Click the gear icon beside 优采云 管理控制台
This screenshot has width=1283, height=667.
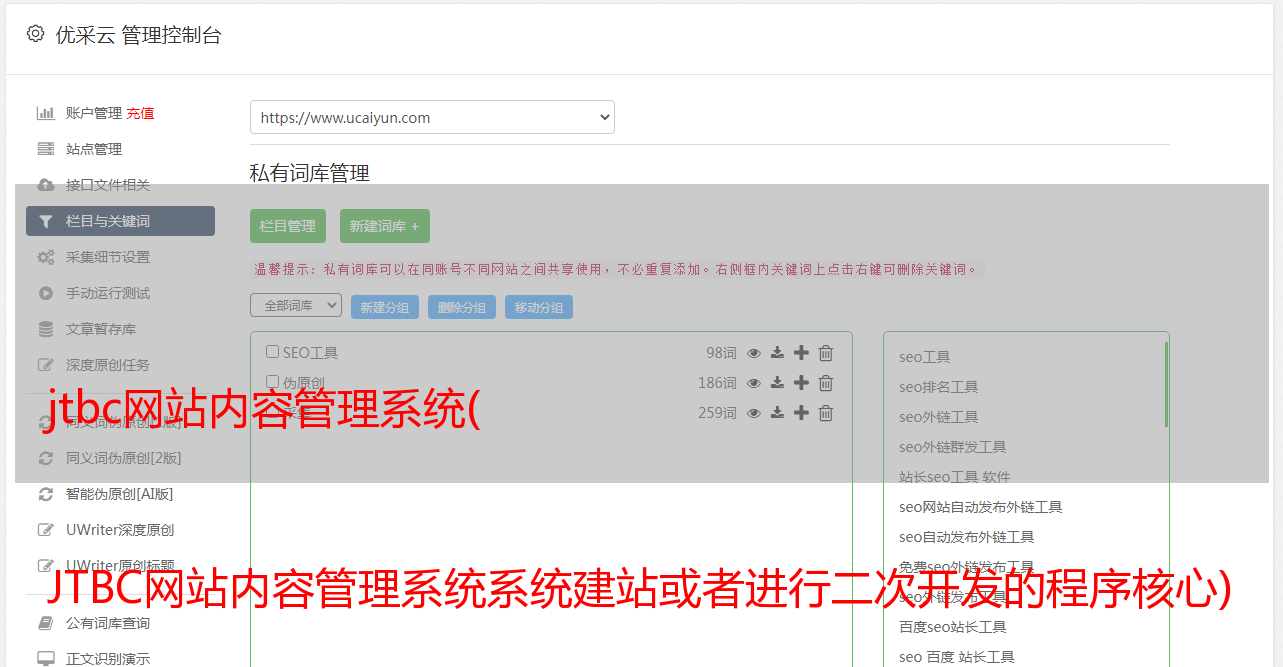(x=36, y=34)
